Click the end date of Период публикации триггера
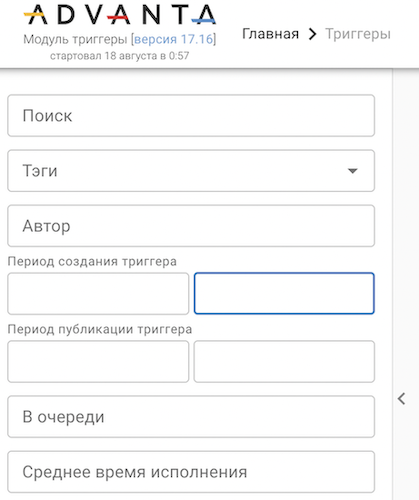 pyautogui.click(x=284, y=361)
